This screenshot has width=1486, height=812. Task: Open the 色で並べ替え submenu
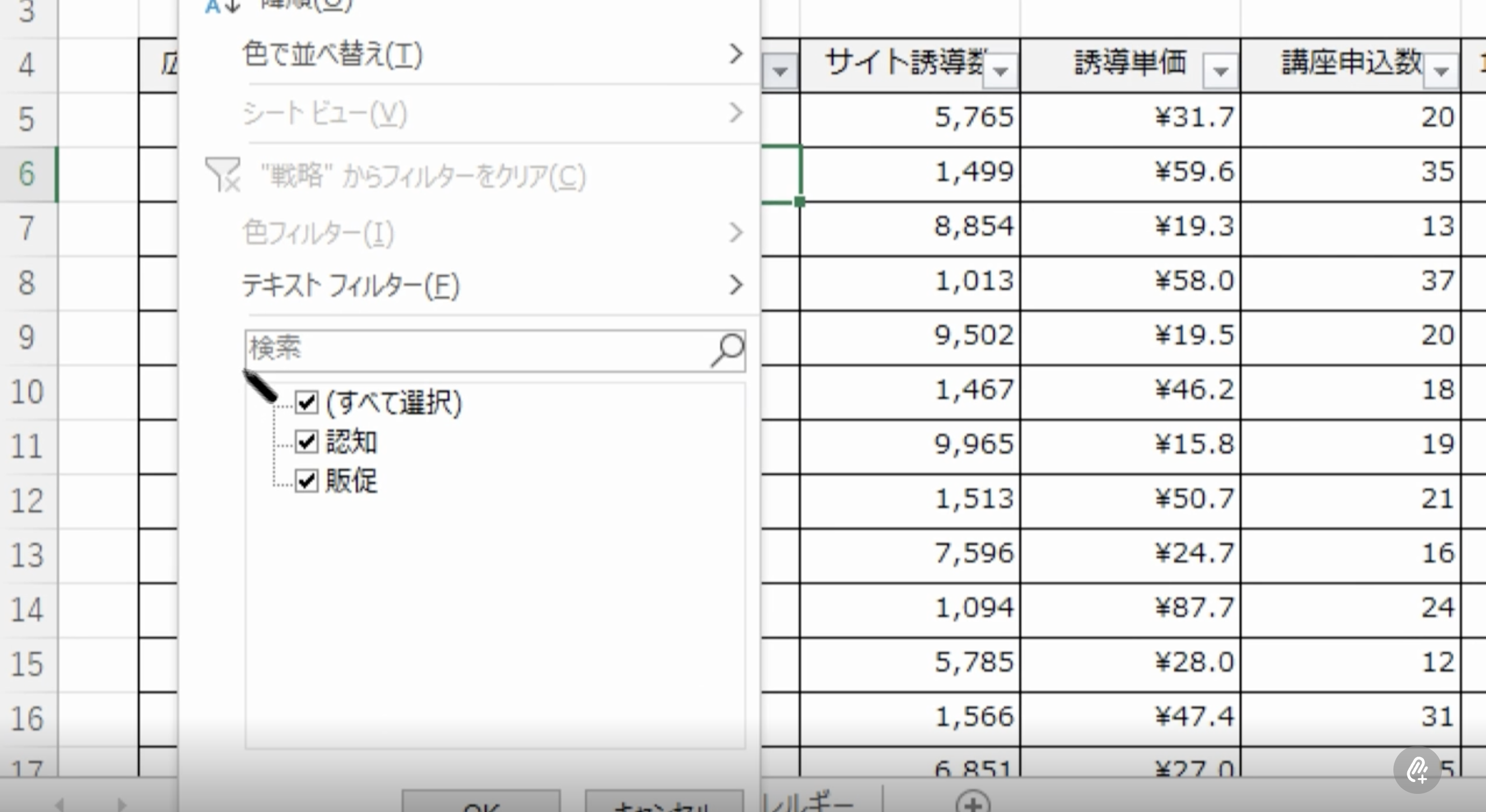point(333,55)
